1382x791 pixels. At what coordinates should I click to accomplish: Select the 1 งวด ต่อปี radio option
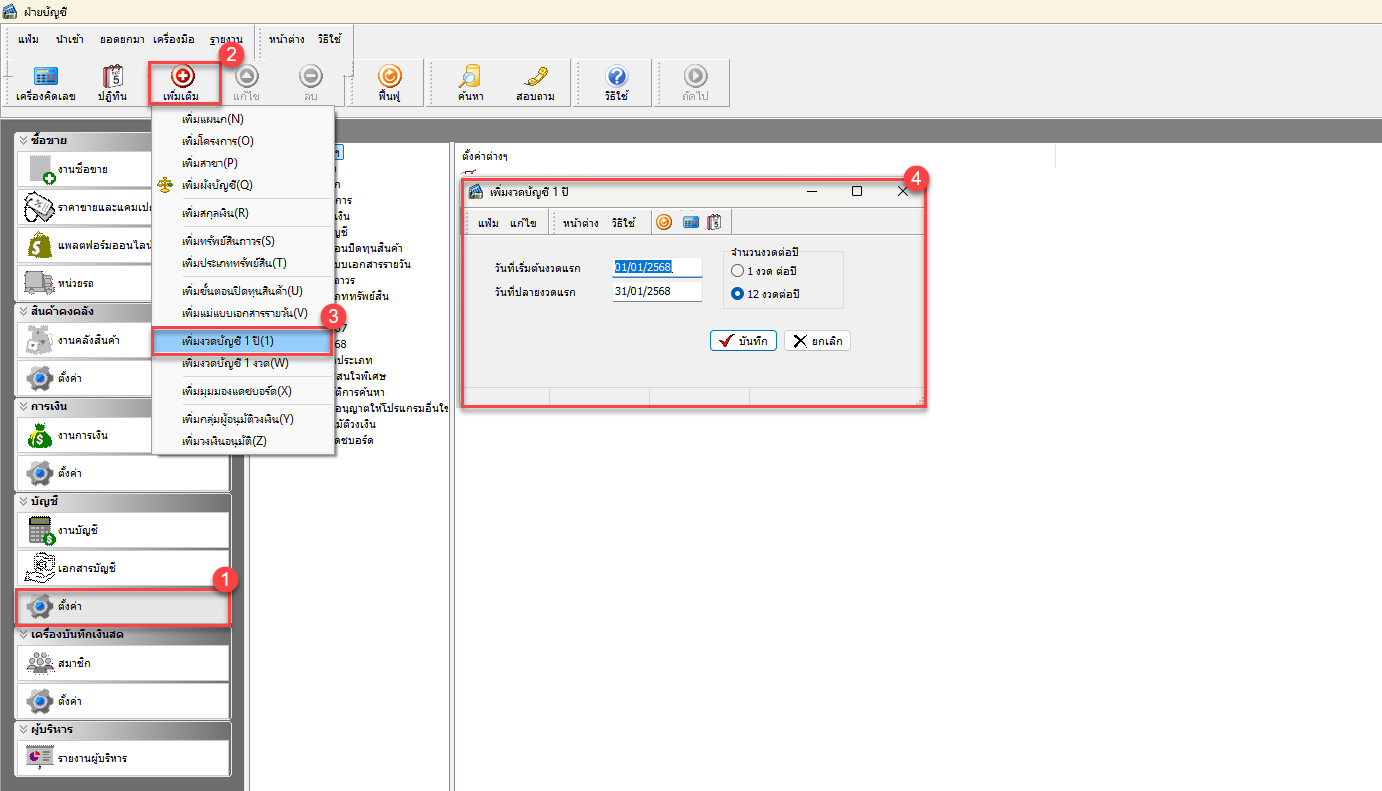click(738, 271)
